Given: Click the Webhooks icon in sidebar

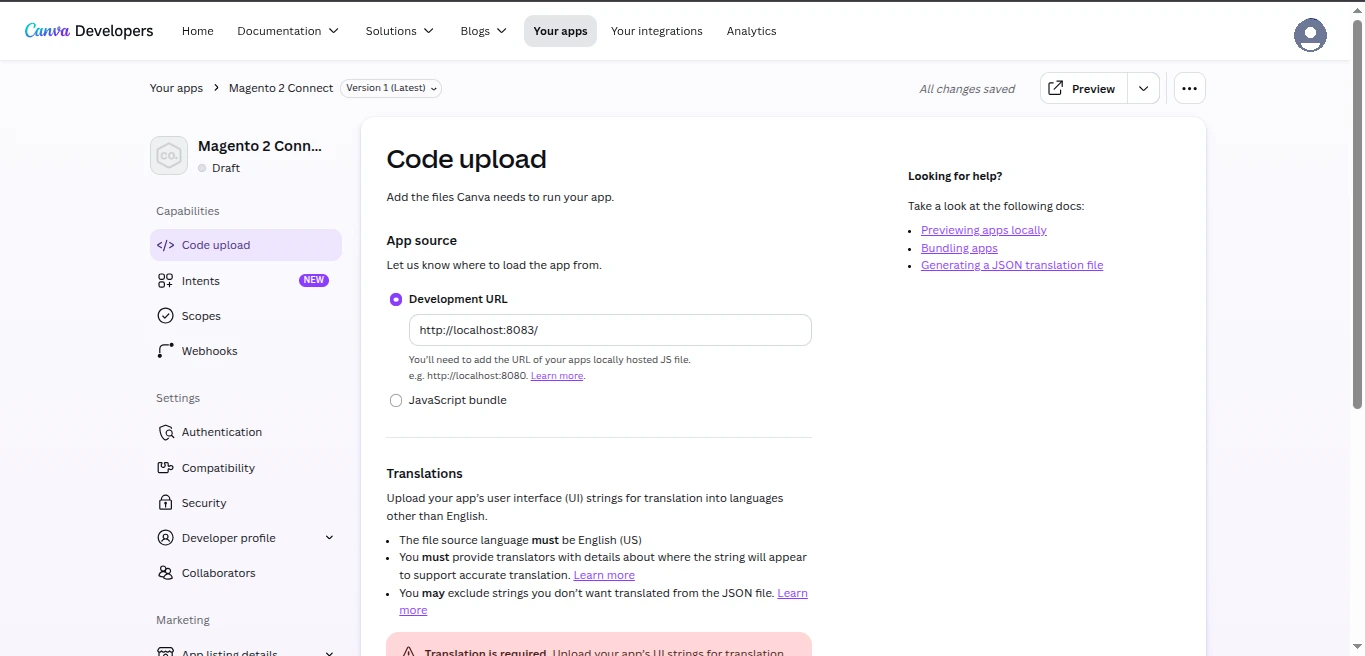Looking at the screenshot, I should click(166, 351).
